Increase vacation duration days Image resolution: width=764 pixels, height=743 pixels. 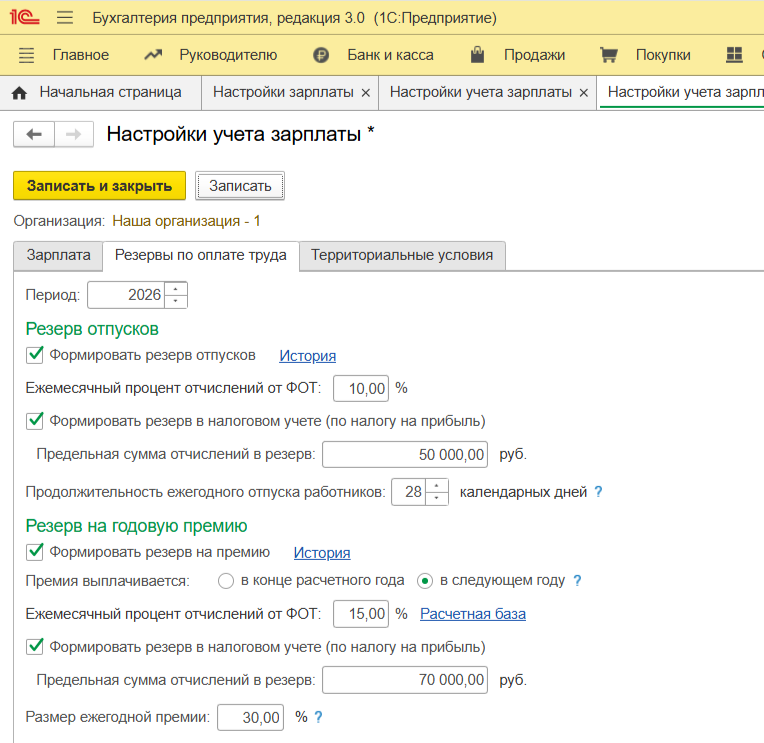tap(437, 485)
